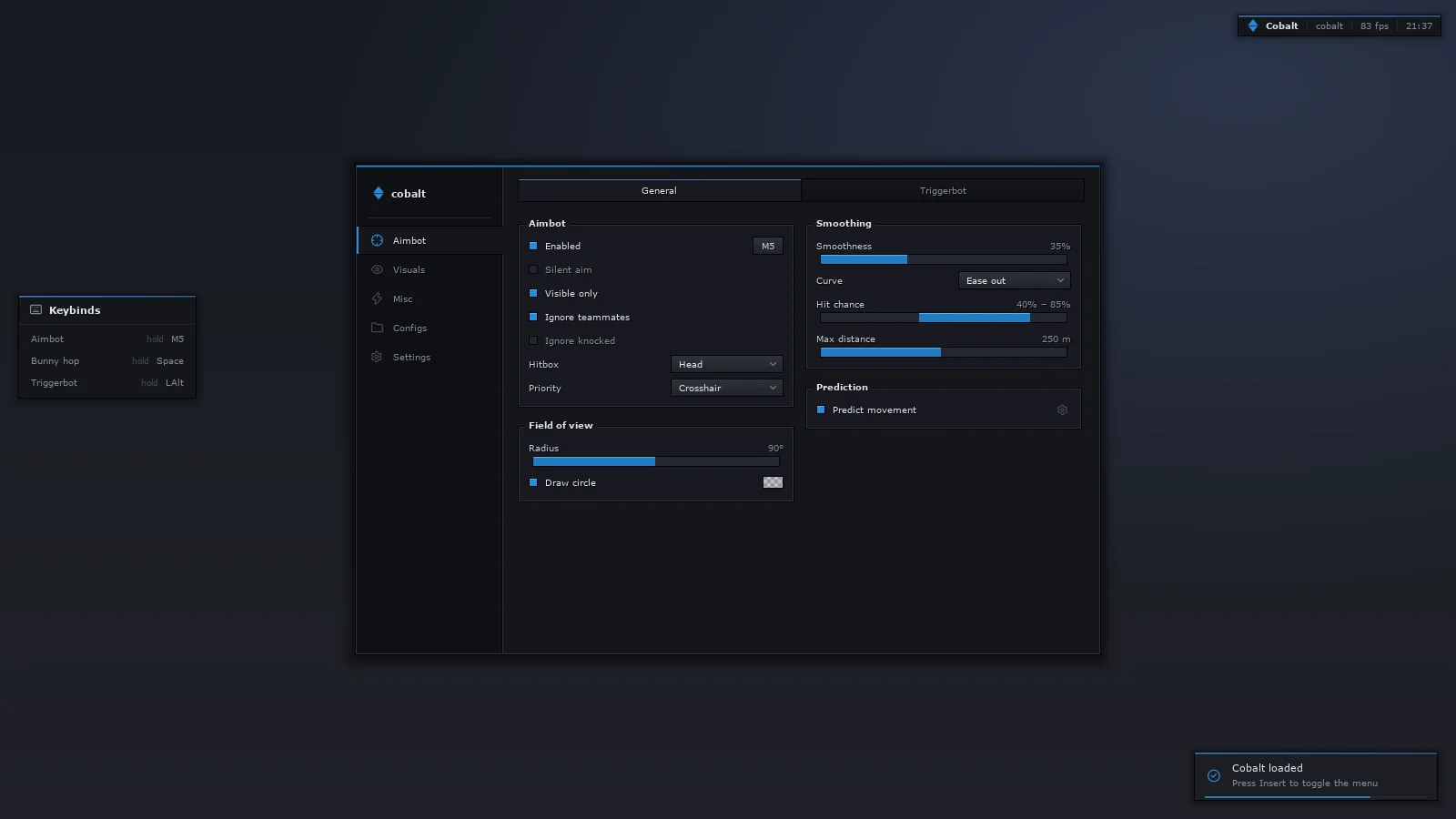Enable Silent aim checkbox
Screen dimensions: 1456x819
click(533, 269)
